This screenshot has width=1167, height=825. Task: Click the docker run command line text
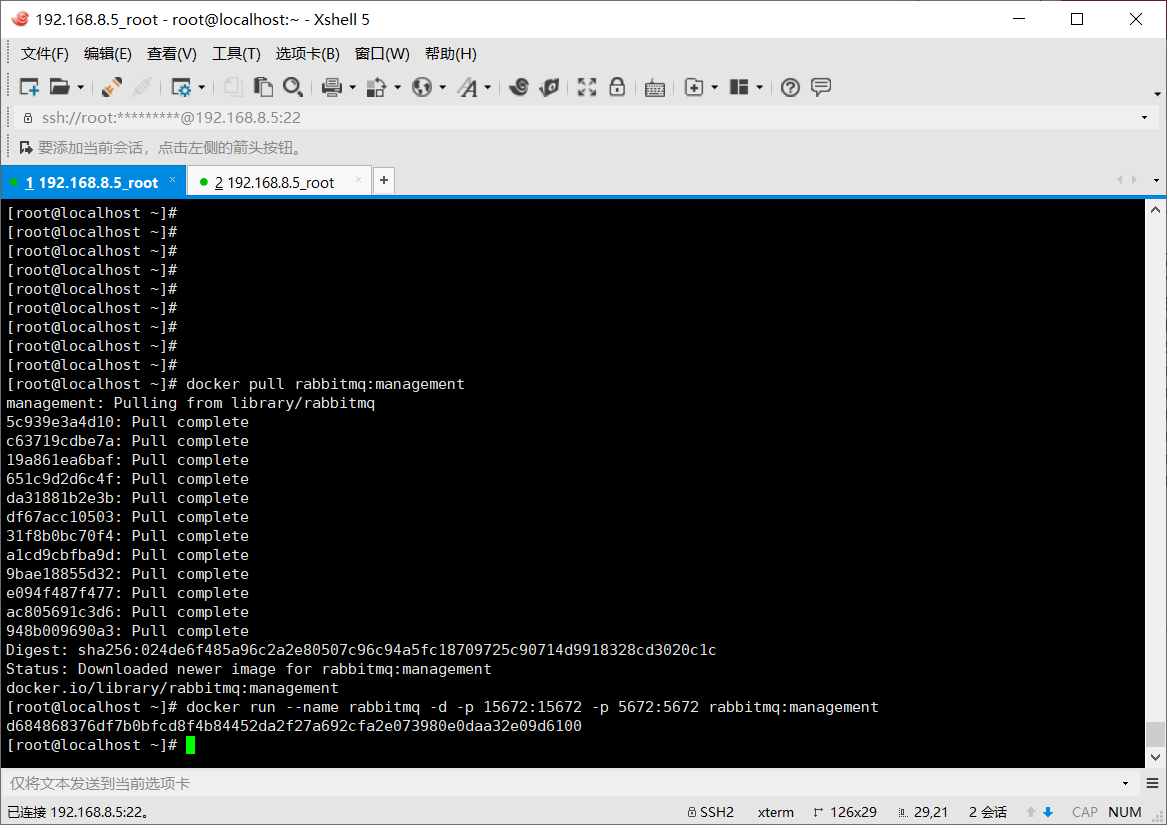point(532,707)
